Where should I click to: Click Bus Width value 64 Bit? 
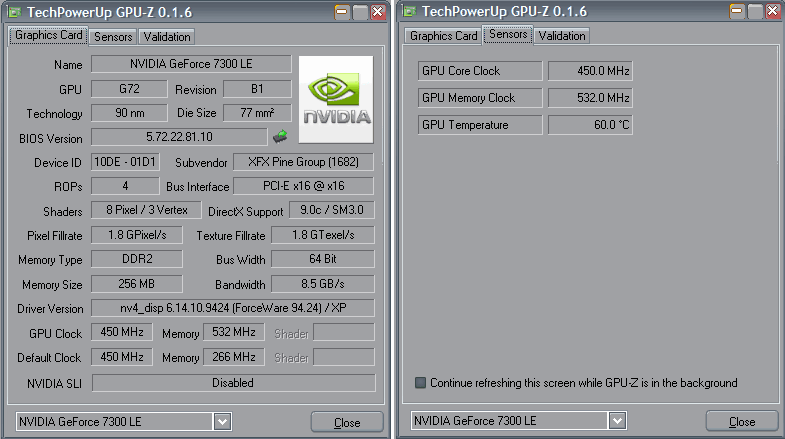coord(323,259)
